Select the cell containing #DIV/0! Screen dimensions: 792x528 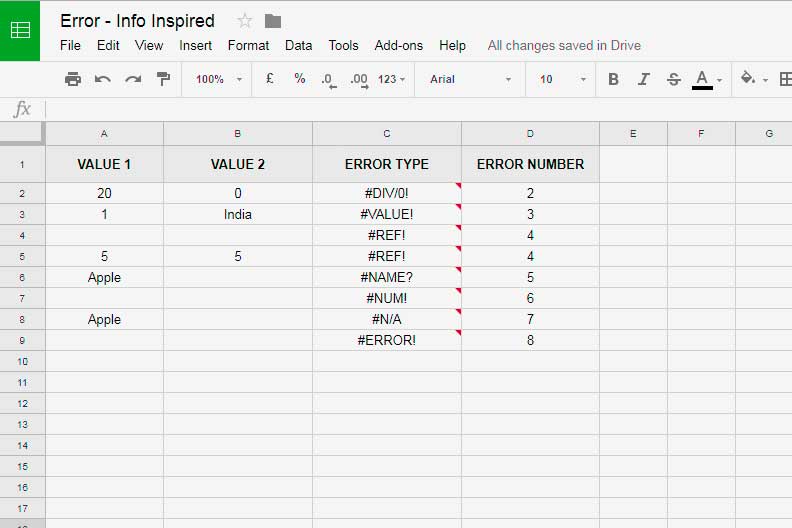coord(386,193)
